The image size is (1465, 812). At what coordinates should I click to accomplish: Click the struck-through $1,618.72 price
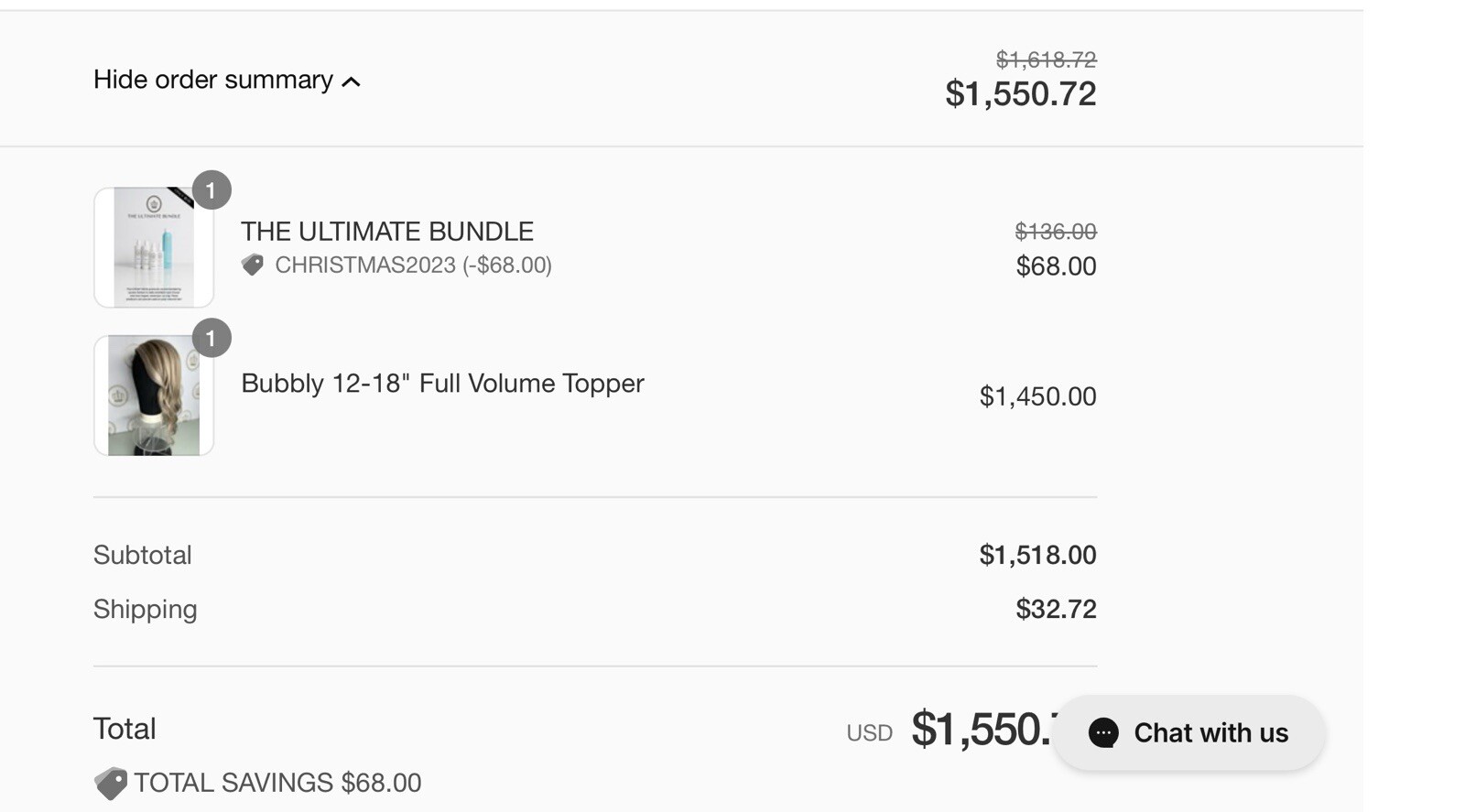click(x=1046, y=60)
